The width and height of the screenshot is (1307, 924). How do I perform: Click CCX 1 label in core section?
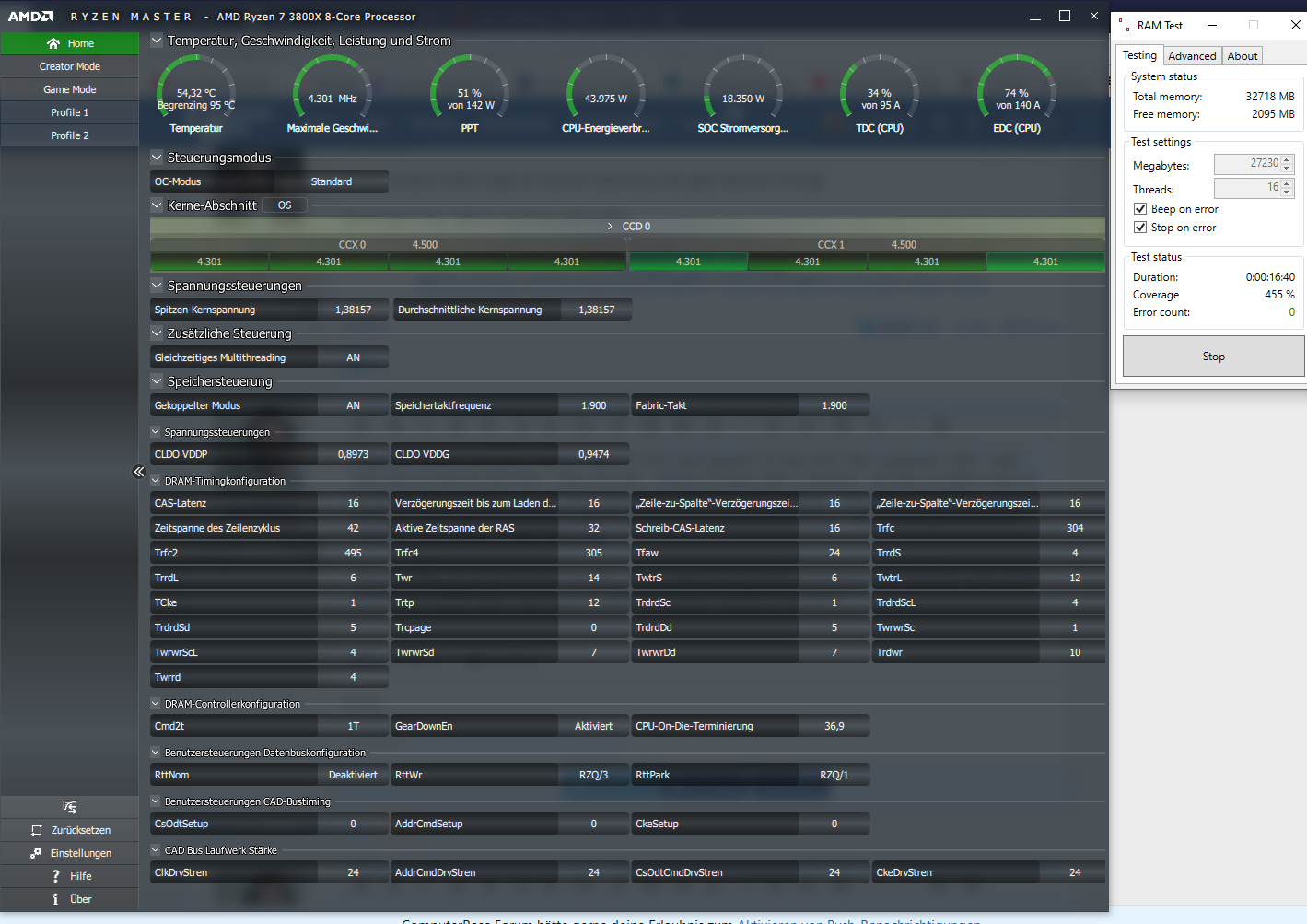point(831,245)
